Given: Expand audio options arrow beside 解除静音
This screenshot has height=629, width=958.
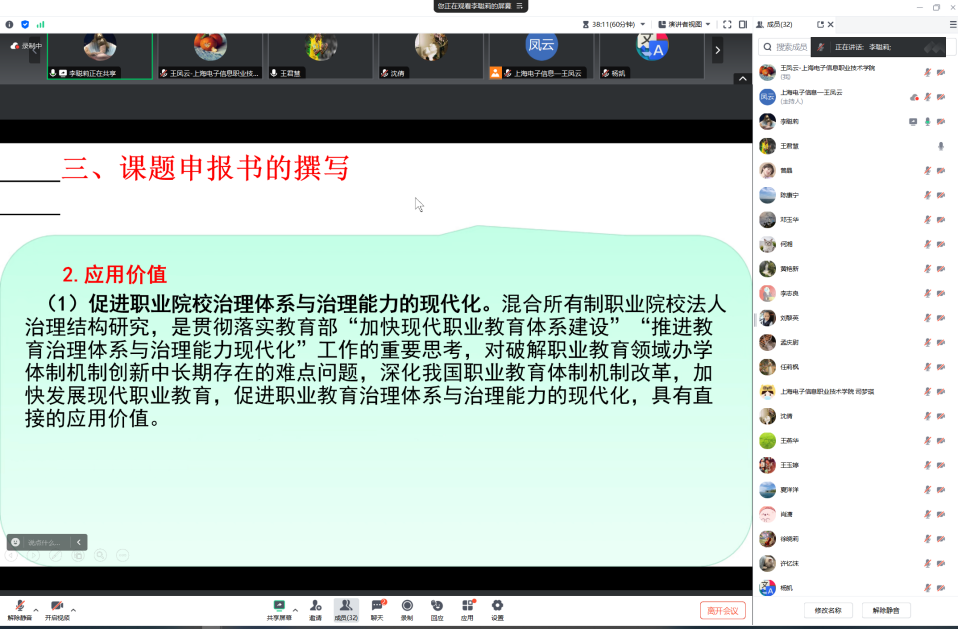Looking at the screenshot, I should (x=36, y=609).
